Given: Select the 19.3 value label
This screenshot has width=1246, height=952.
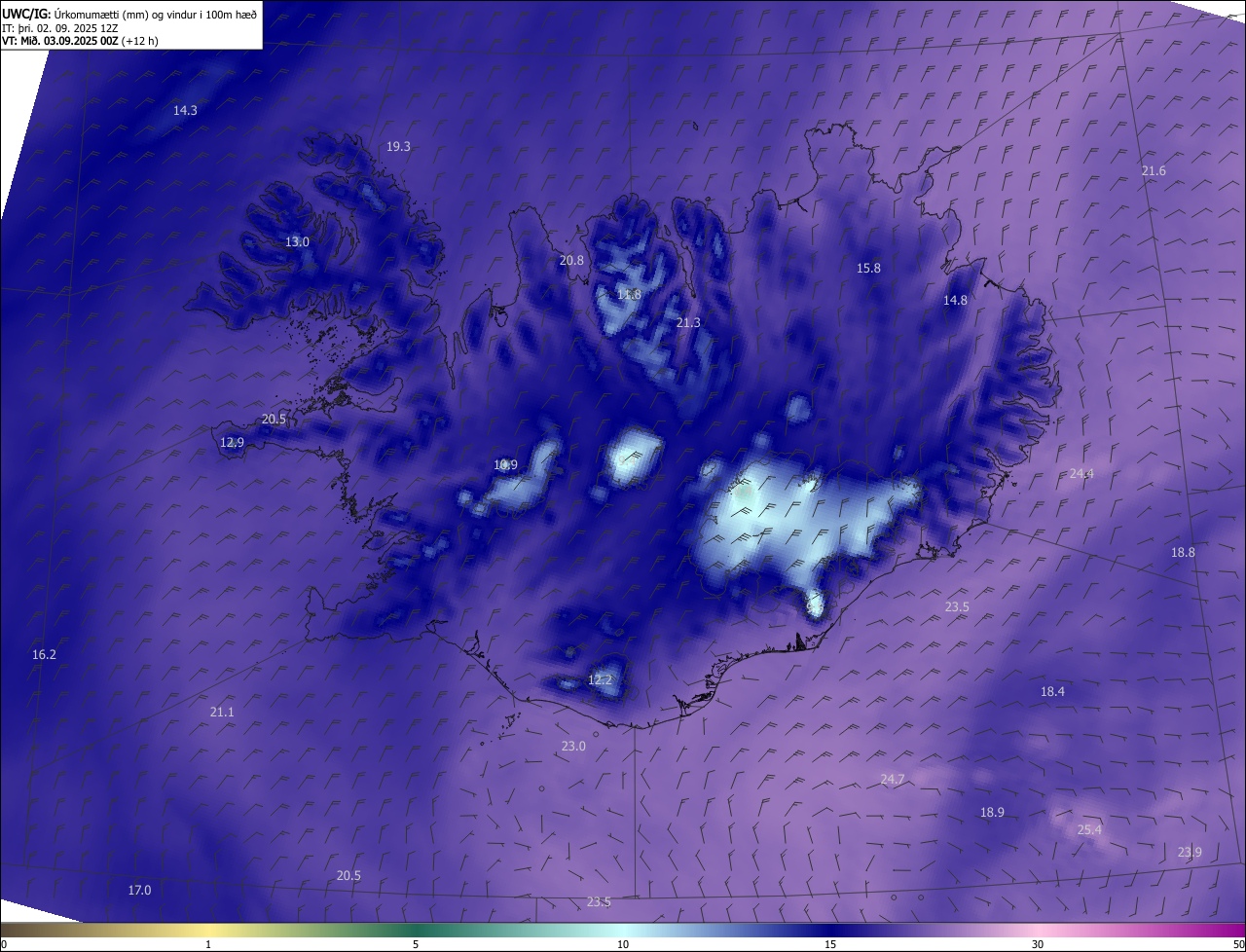Looking at the screenshot, I should pos(398,147).
